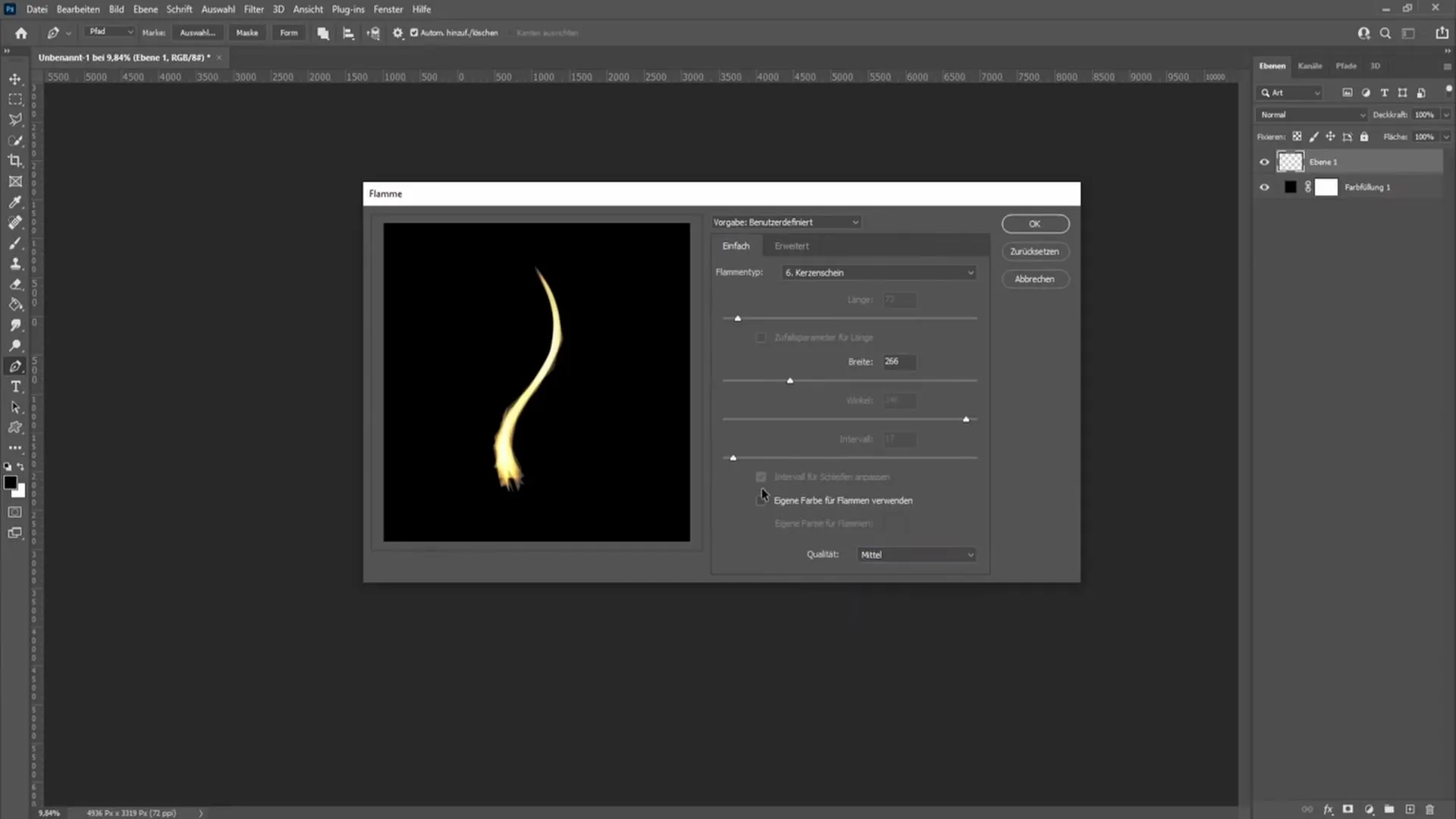
Task: Enable Eigene Farbe für Flammen verwenden checkbox
Action: point(761,500)
